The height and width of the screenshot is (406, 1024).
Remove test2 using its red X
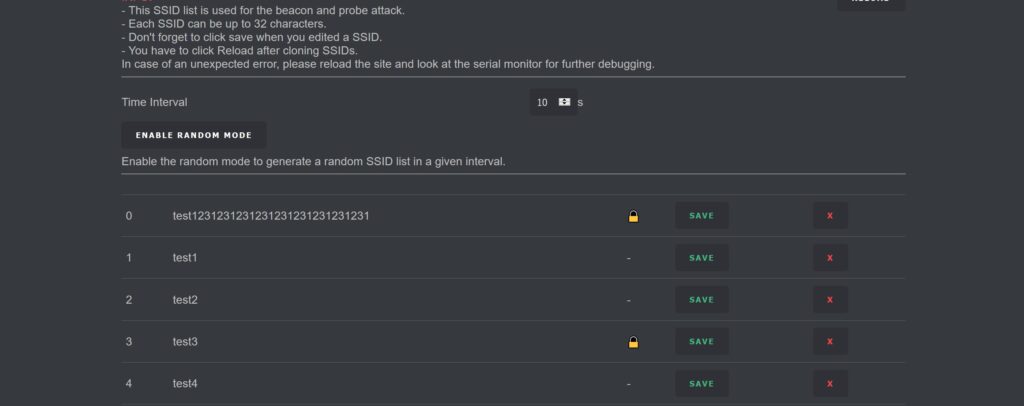830,300
